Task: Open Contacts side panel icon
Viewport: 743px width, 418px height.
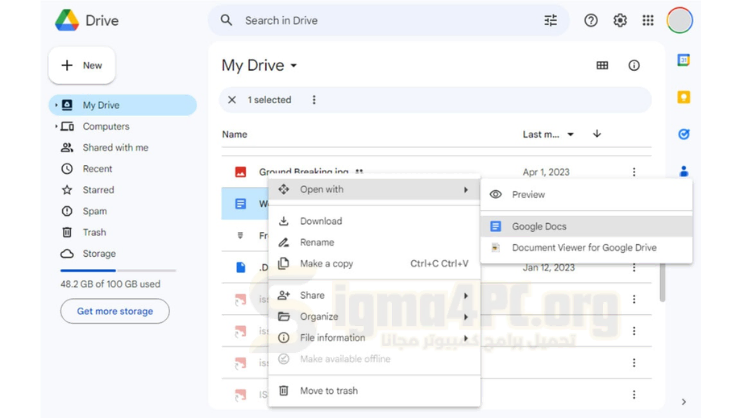Action: tap(683, 171)
